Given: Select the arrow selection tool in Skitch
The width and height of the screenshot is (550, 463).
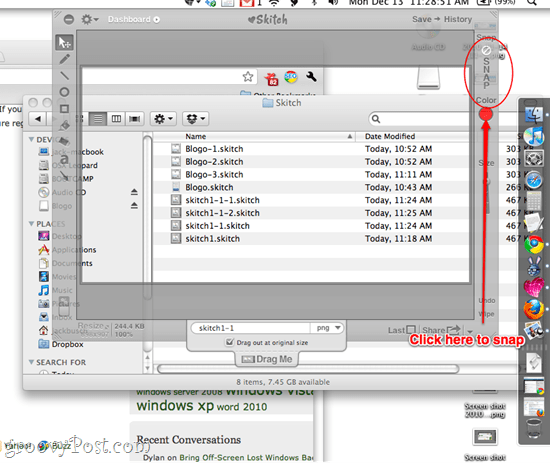Looking at the screenshot, I should coord(64,42).
